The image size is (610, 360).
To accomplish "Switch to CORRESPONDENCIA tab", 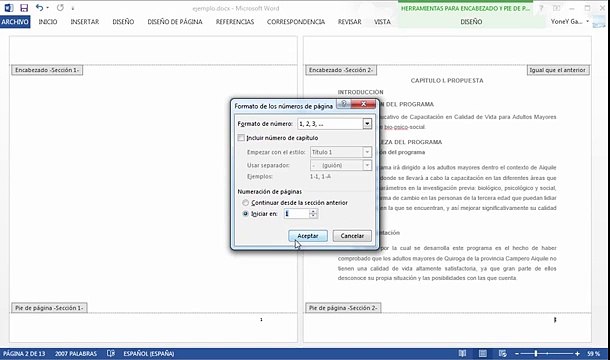I will (296, 22).
